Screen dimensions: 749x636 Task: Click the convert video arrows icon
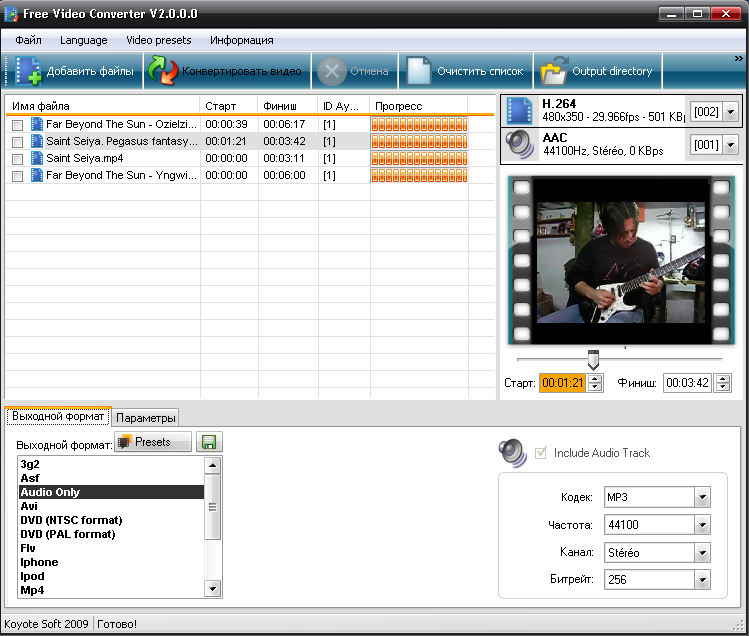162,71
